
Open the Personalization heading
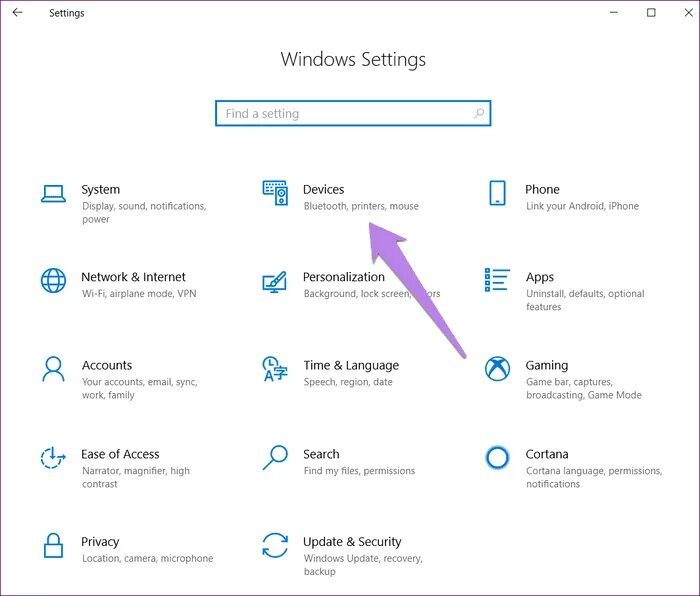click(344, 277)
